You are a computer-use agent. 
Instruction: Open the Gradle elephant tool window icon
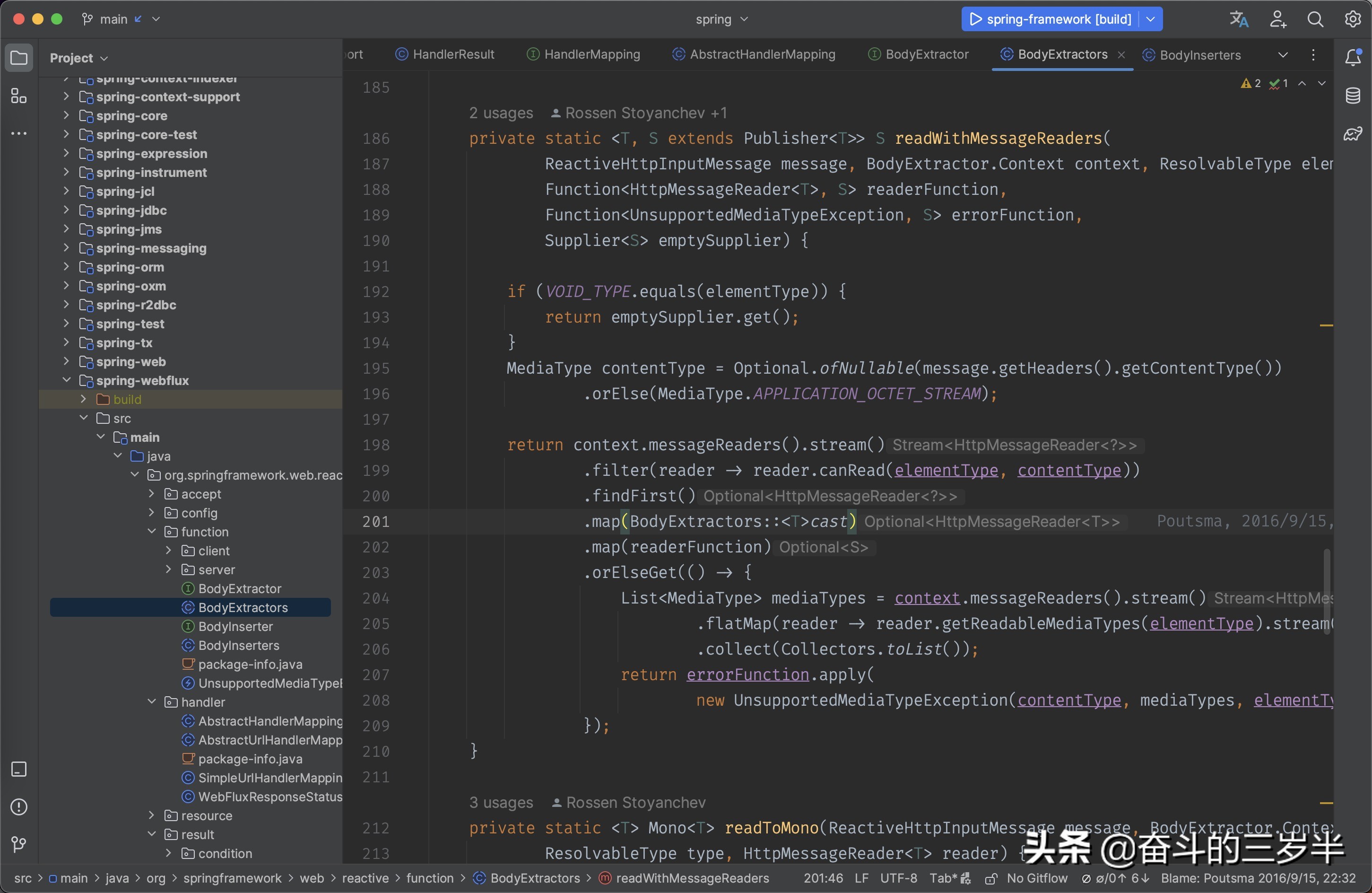pos(1353,134)
